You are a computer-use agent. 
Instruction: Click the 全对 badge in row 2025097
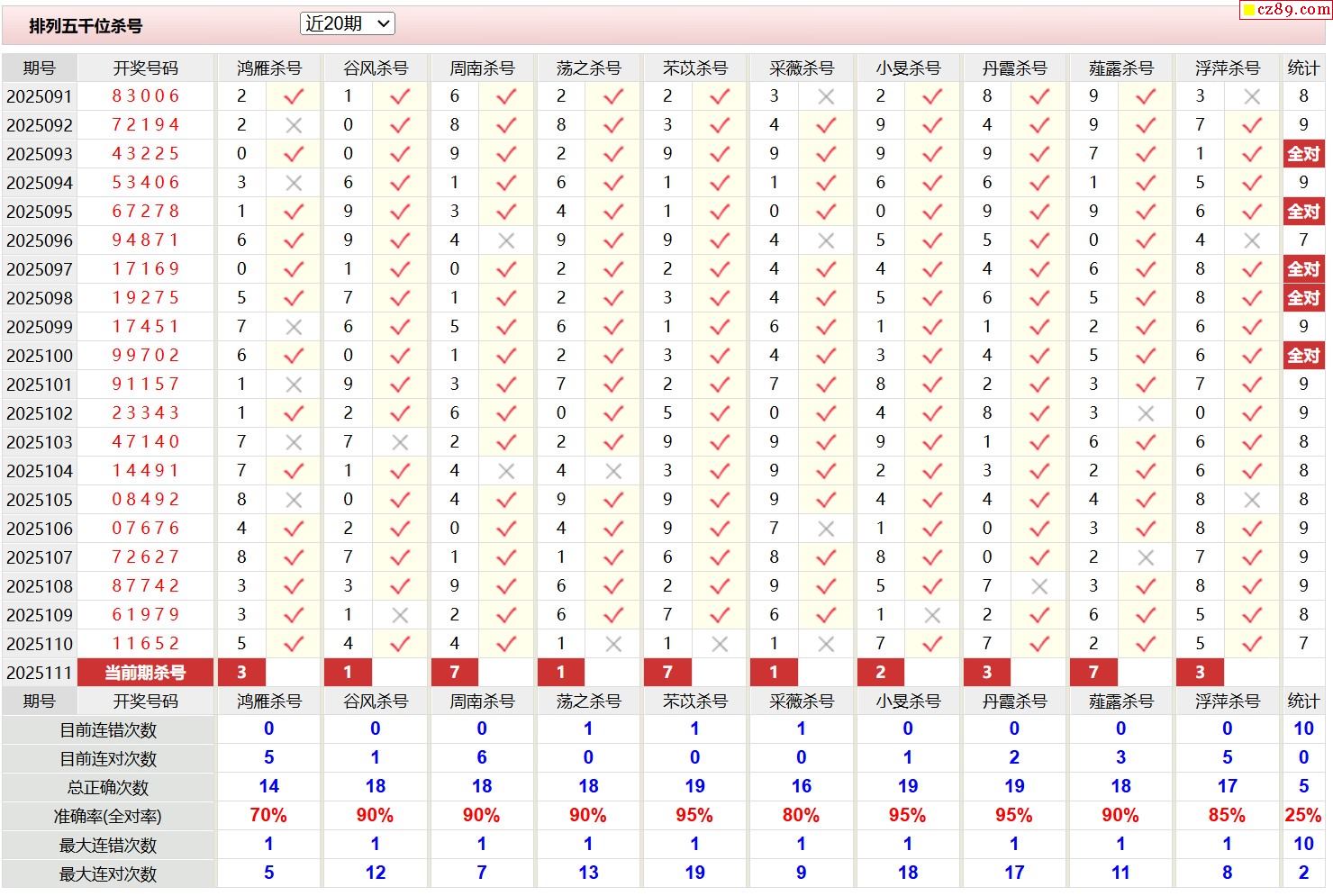tap(1303, 269)
